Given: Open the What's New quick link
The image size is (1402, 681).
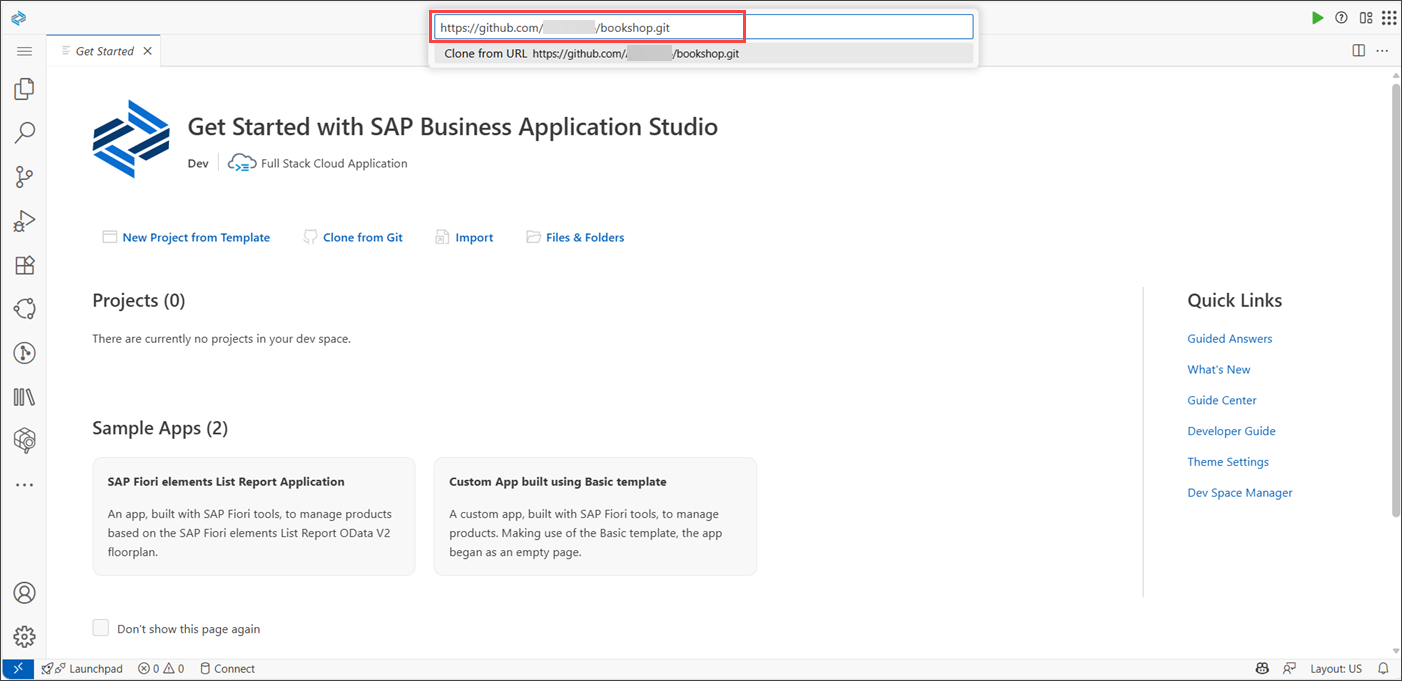Looking at the screenshot, I should click(1219, 370).
